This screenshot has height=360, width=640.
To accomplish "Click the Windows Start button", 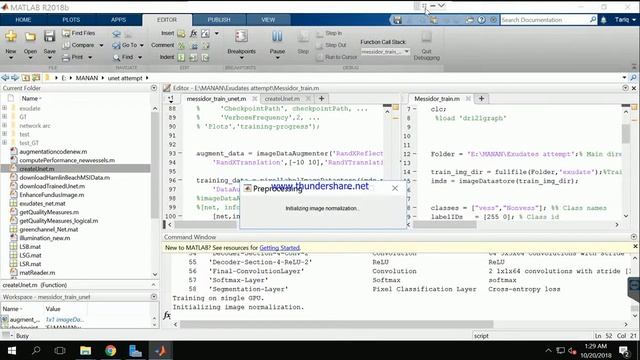I will tap(12, 351).
